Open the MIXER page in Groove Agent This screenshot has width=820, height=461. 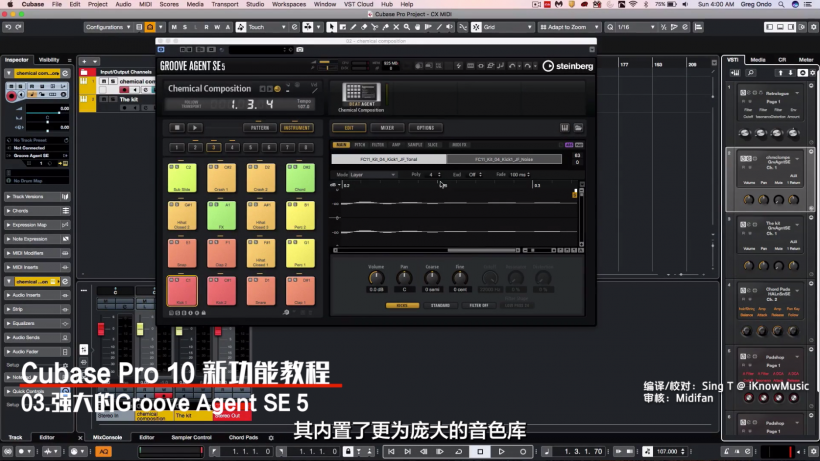point(387,128)
